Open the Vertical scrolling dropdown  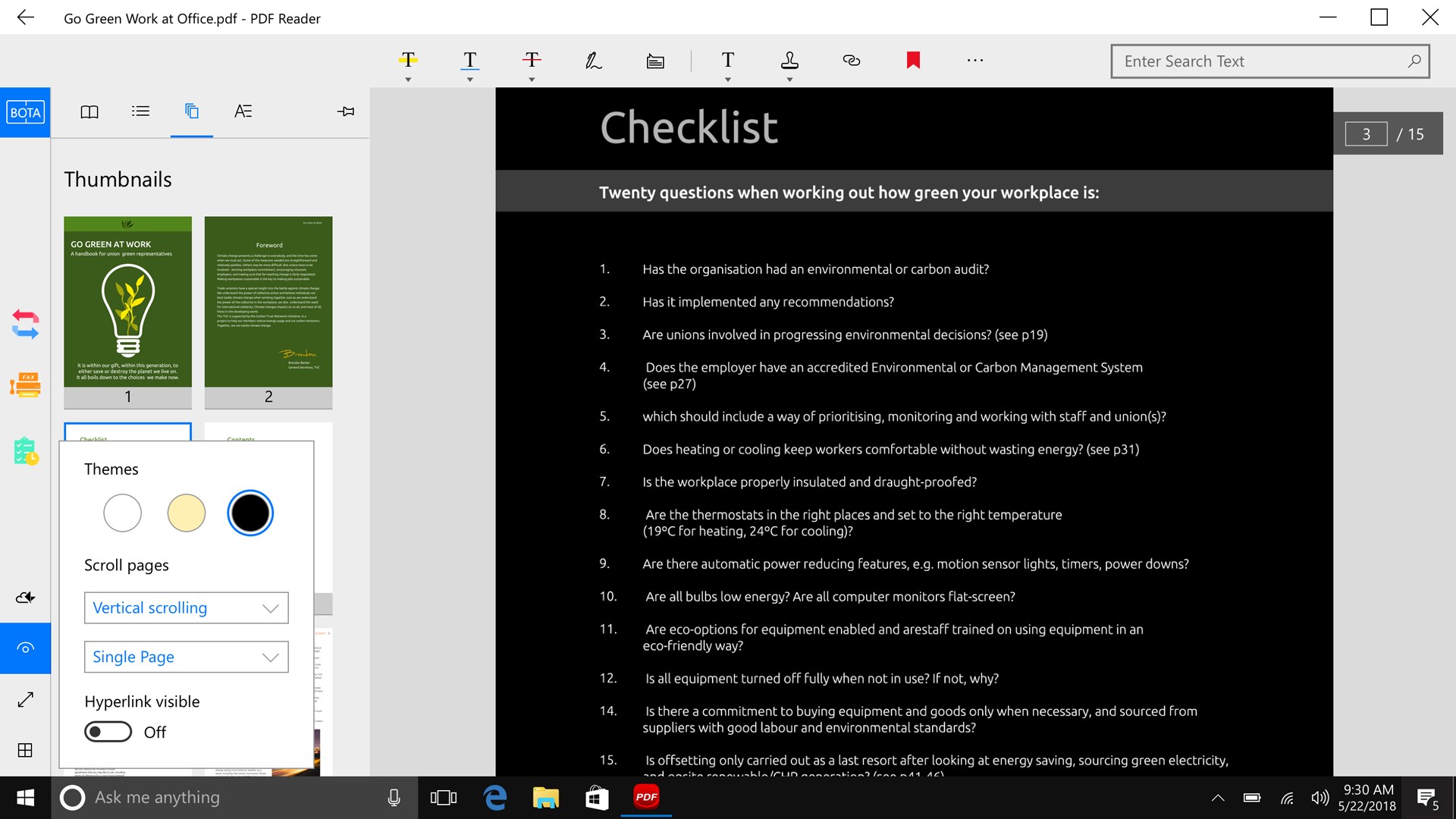[186, 607]
